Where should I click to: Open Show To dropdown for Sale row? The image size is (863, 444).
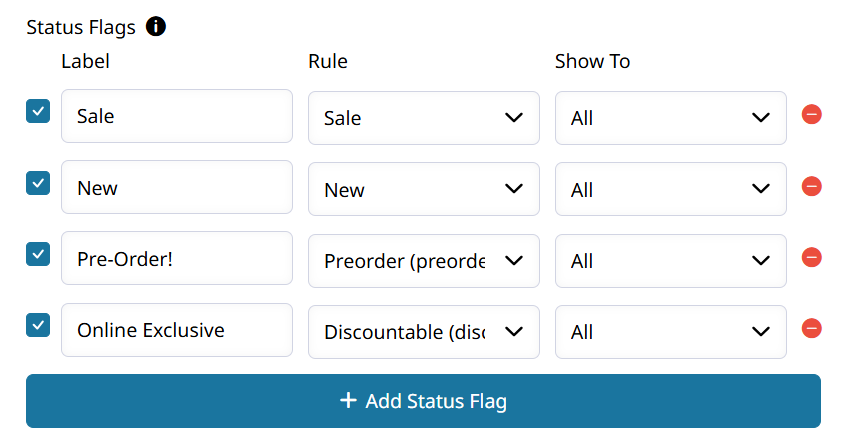(670, 118)
